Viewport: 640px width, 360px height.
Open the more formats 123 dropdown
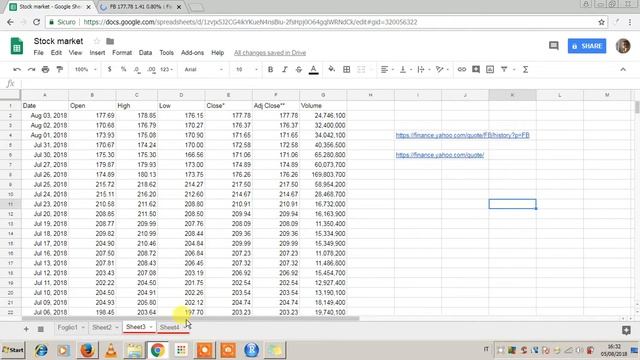(166, 69)
